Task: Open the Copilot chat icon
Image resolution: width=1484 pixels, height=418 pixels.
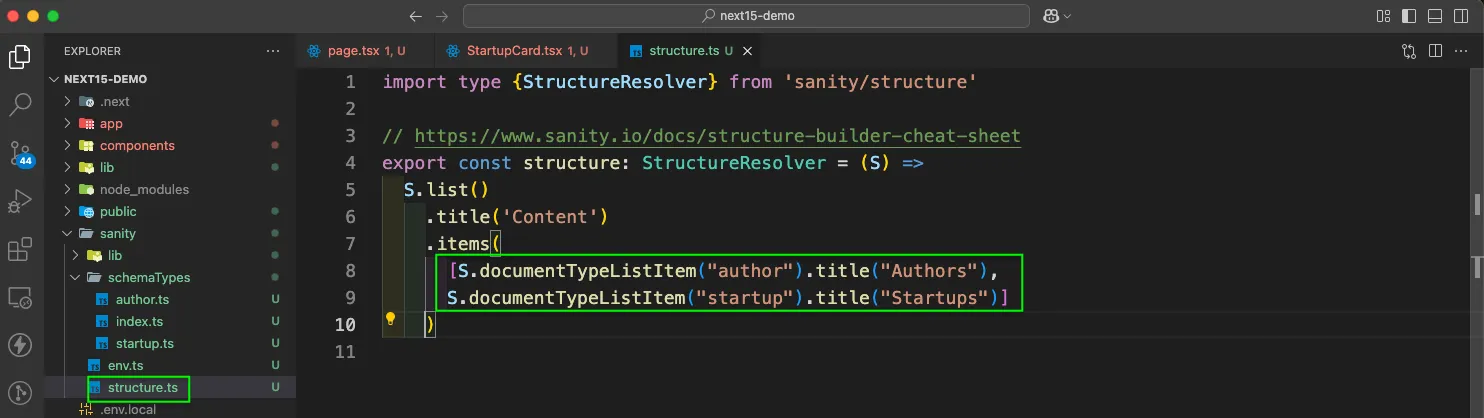Action: tap(1051, 16)
